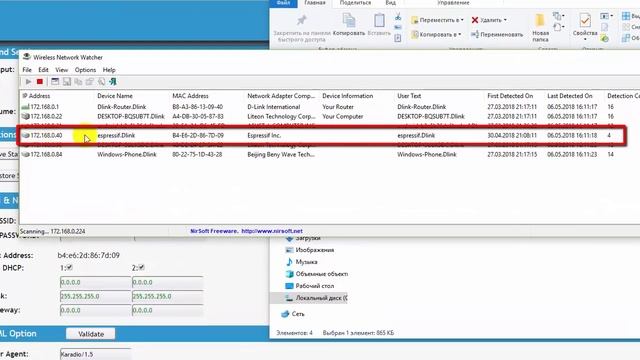
Task: Open the View menu
Action: point(62,70)
